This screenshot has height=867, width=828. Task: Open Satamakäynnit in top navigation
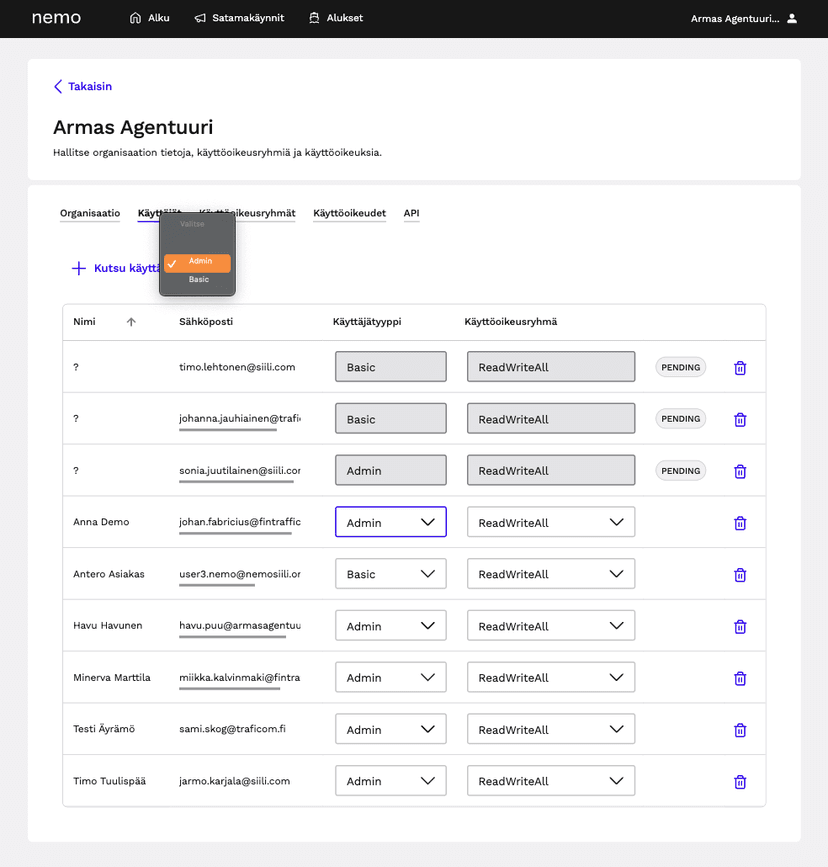tap(239, 18)
